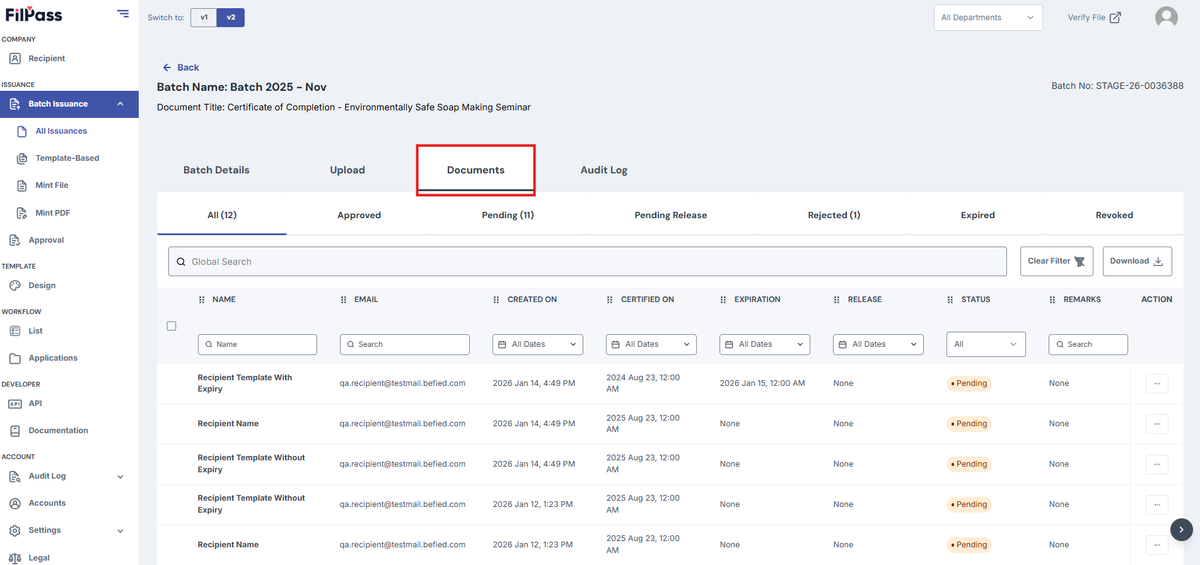Open the Batch Details tab
1200x565 pixels.
[216, 170]
